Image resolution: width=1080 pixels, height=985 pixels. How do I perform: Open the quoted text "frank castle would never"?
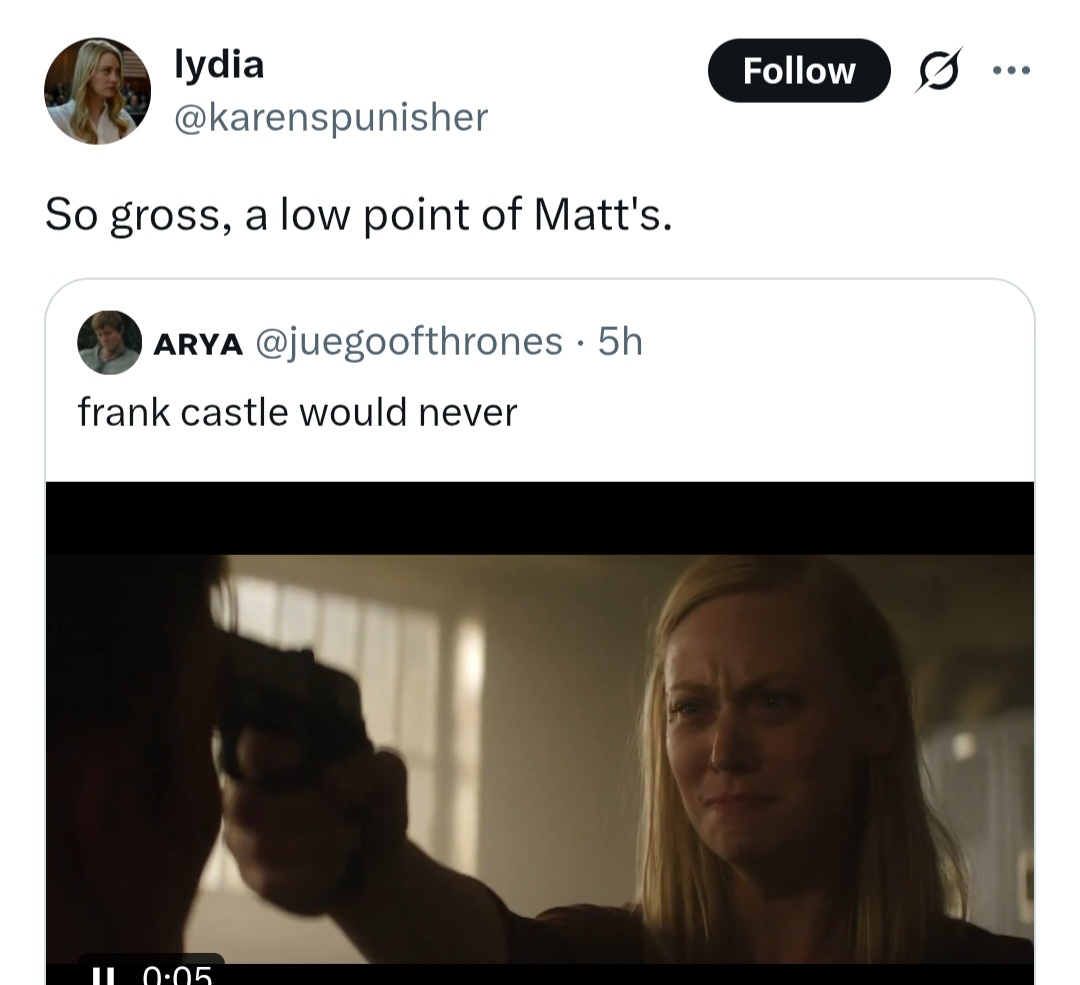(297, 413)
